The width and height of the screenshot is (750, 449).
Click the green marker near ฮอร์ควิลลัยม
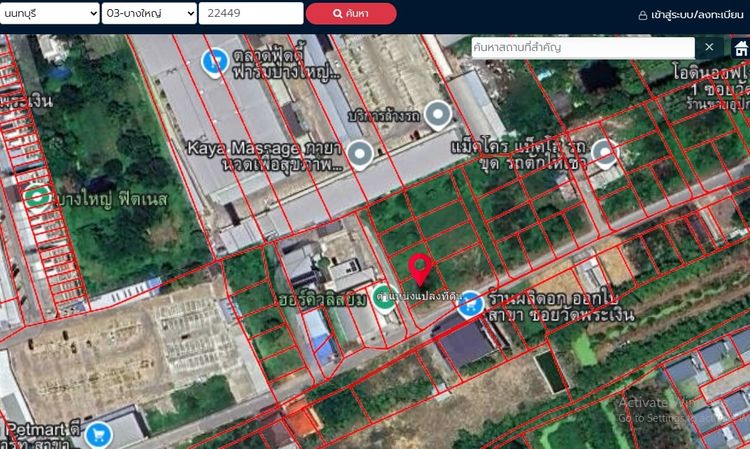(383, 297)
